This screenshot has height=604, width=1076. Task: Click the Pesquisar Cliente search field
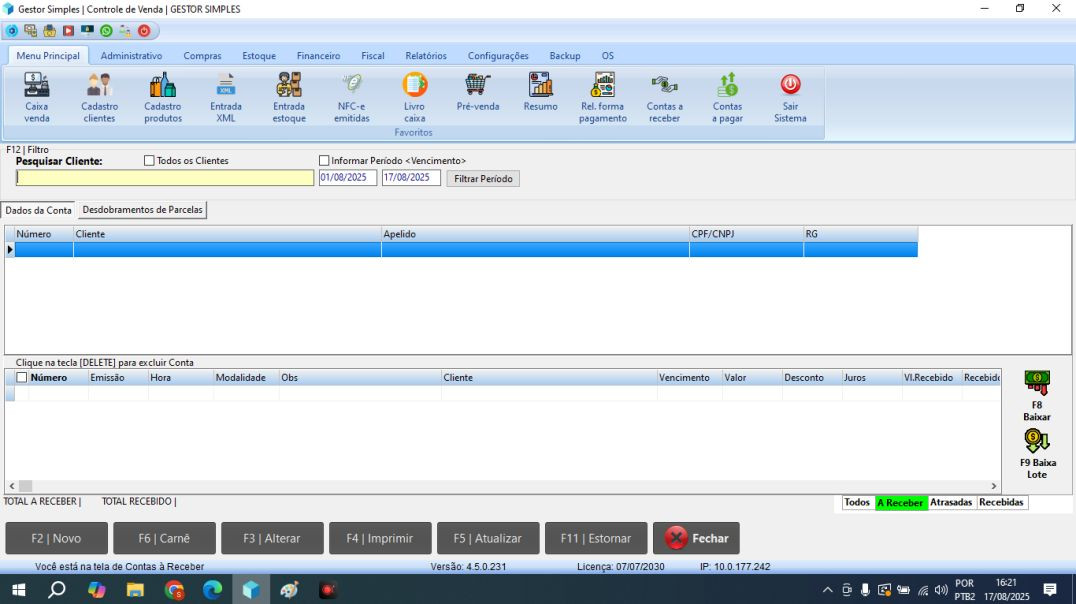point(165,178)
